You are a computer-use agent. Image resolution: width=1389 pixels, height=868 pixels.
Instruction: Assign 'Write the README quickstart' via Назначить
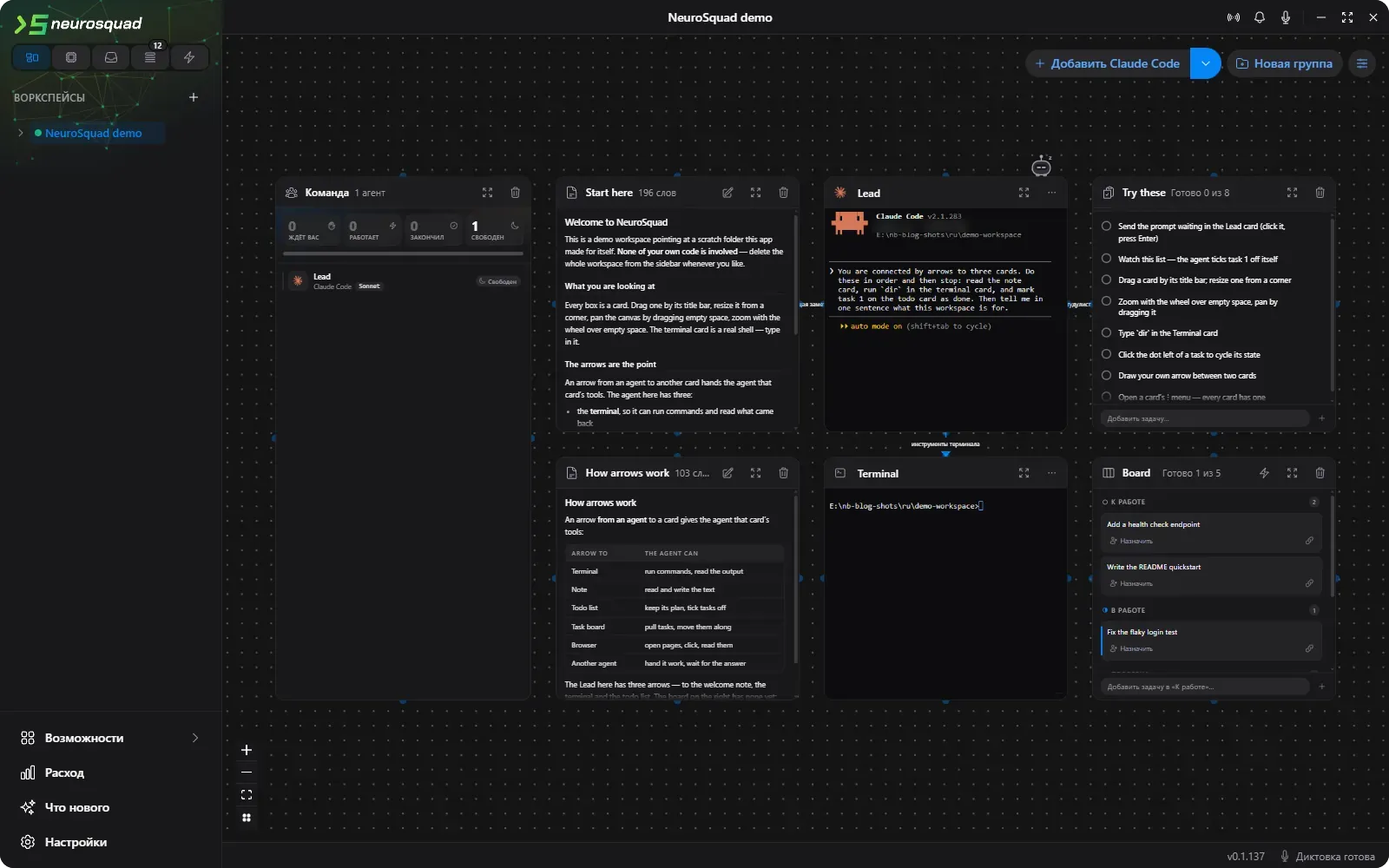pyautogui.click(x=1131, y=583)
